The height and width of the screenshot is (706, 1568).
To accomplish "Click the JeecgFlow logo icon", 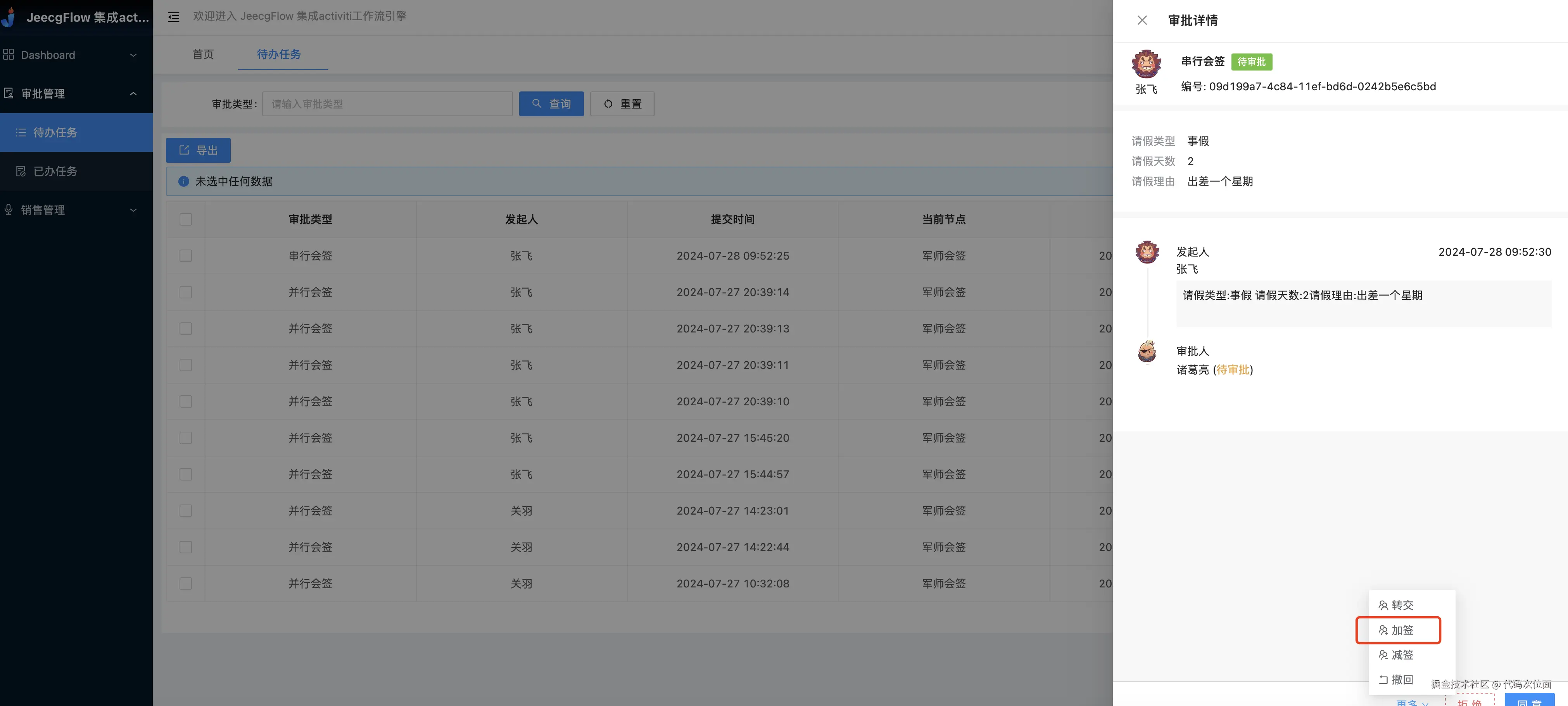I will pos(9,17).
